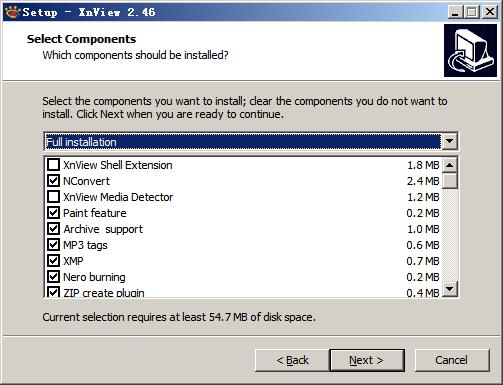Click the 1.2 MB size value
Screen dimensions: 503x385
(x=423, y=197)
